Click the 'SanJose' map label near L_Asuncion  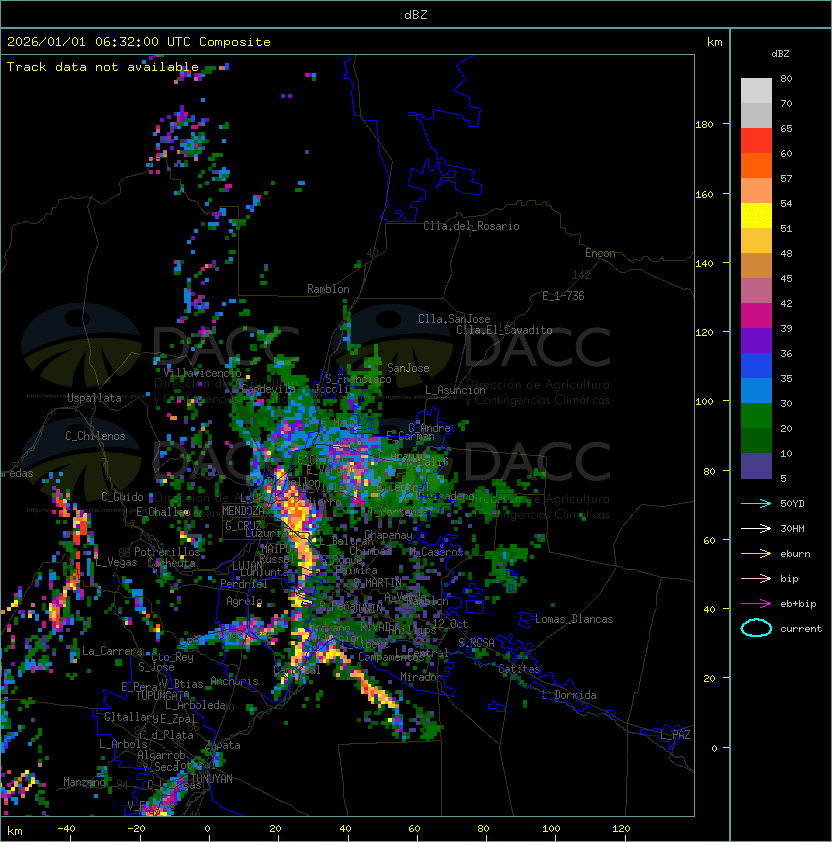pos(408,368)
